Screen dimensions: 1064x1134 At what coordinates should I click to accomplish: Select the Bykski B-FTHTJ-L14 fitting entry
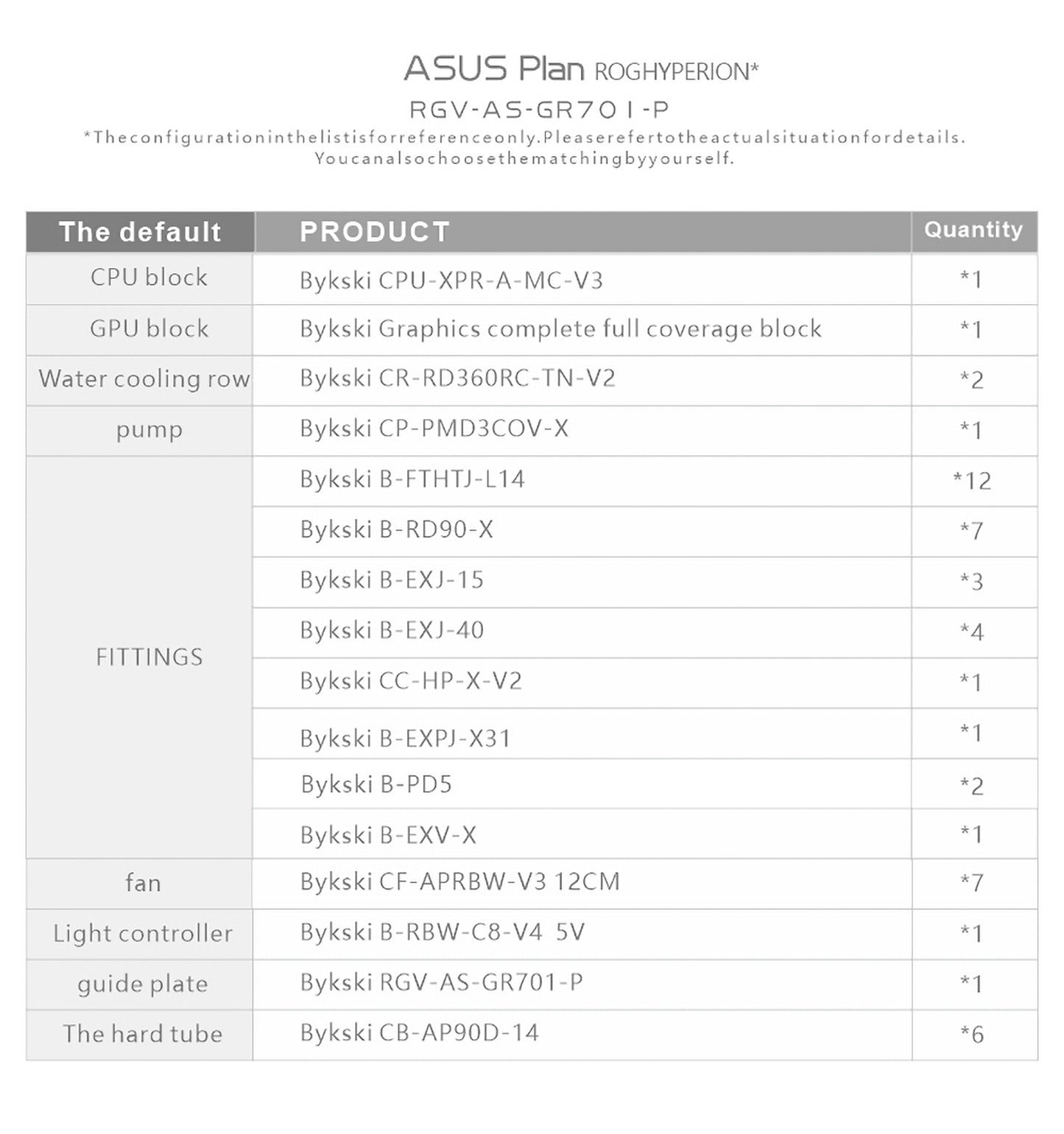click(412, 479)
